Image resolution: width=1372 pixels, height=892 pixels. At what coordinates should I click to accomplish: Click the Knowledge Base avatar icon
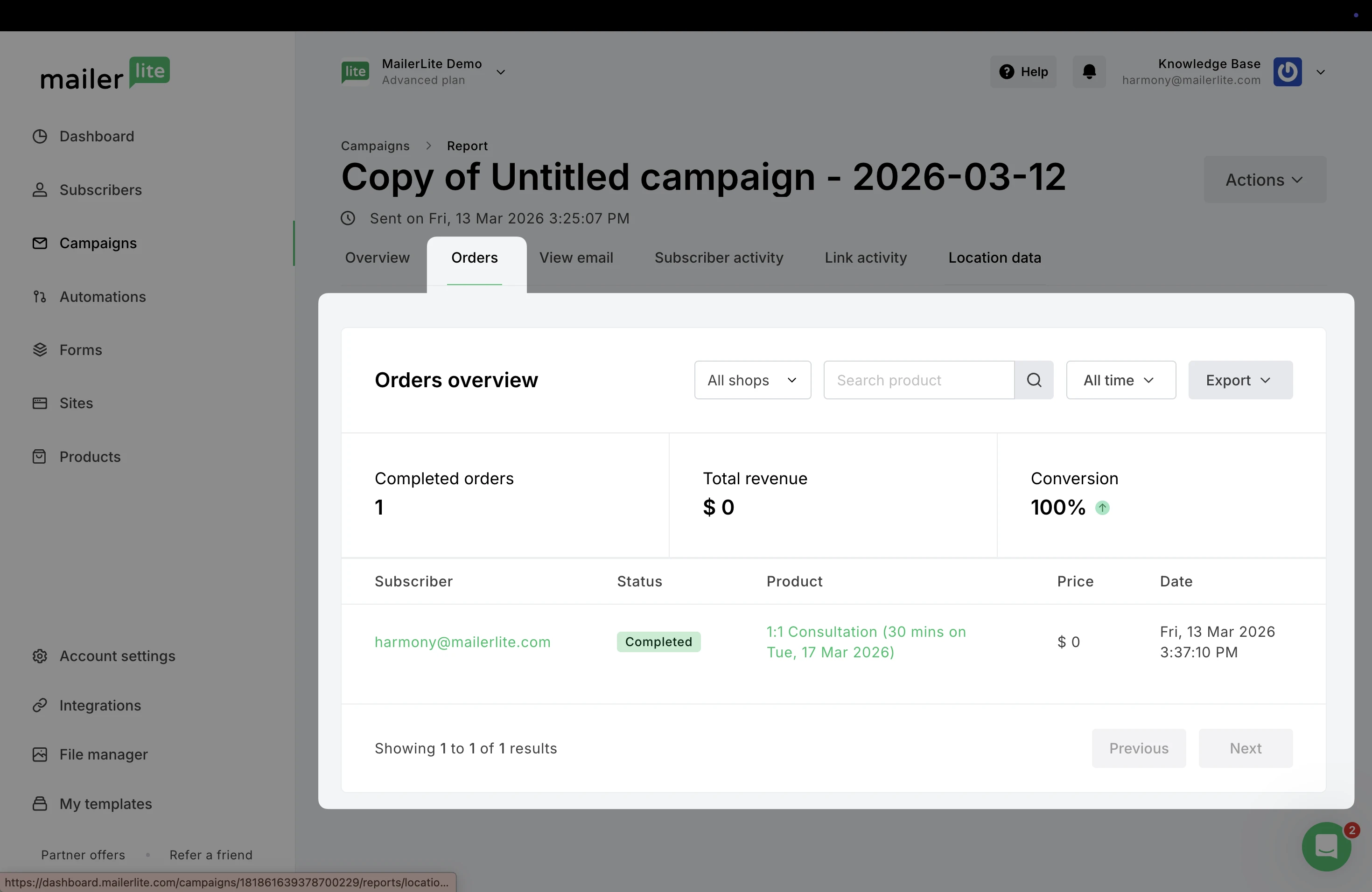[x=1287, y=72]
